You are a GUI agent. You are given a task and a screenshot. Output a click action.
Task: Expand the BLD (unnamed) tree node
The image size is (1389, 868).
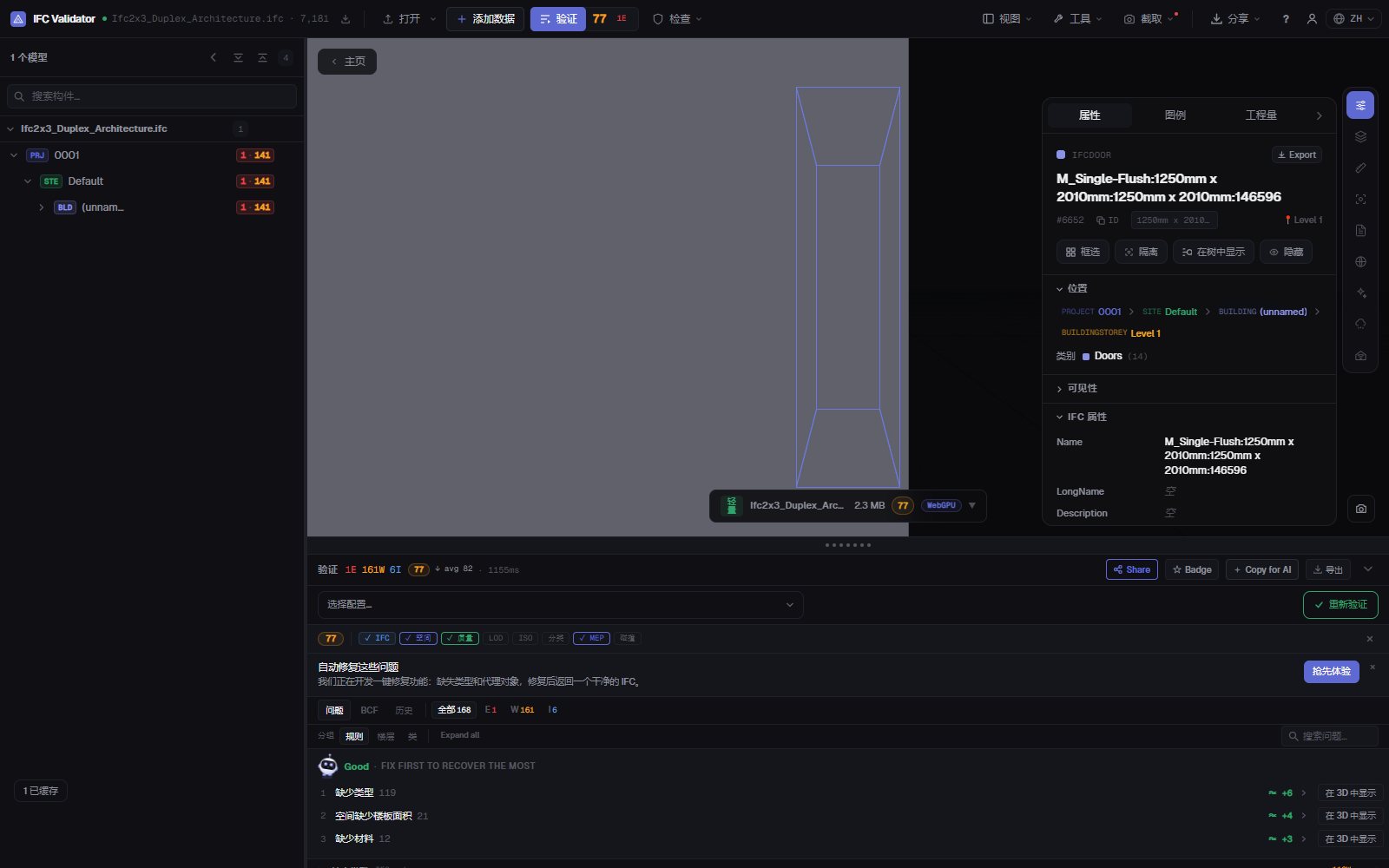pyautogui.click(x=41, y=207)
